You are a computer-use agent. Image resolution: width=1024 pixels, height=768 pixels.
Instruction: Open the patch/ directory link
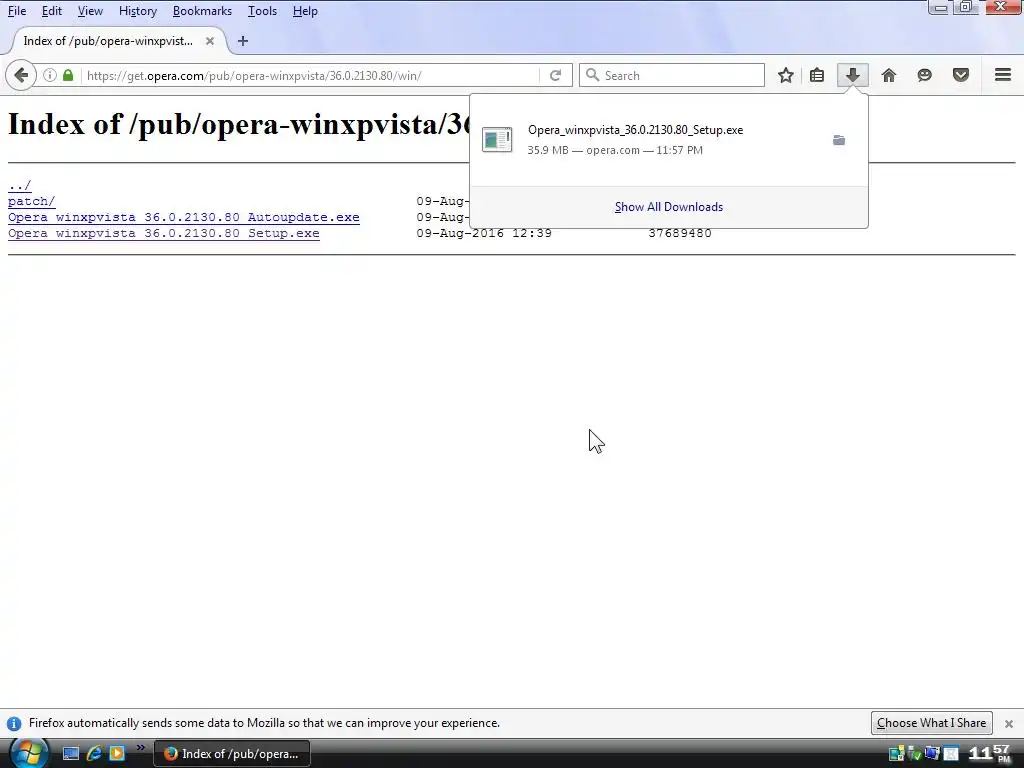point(31,201)
